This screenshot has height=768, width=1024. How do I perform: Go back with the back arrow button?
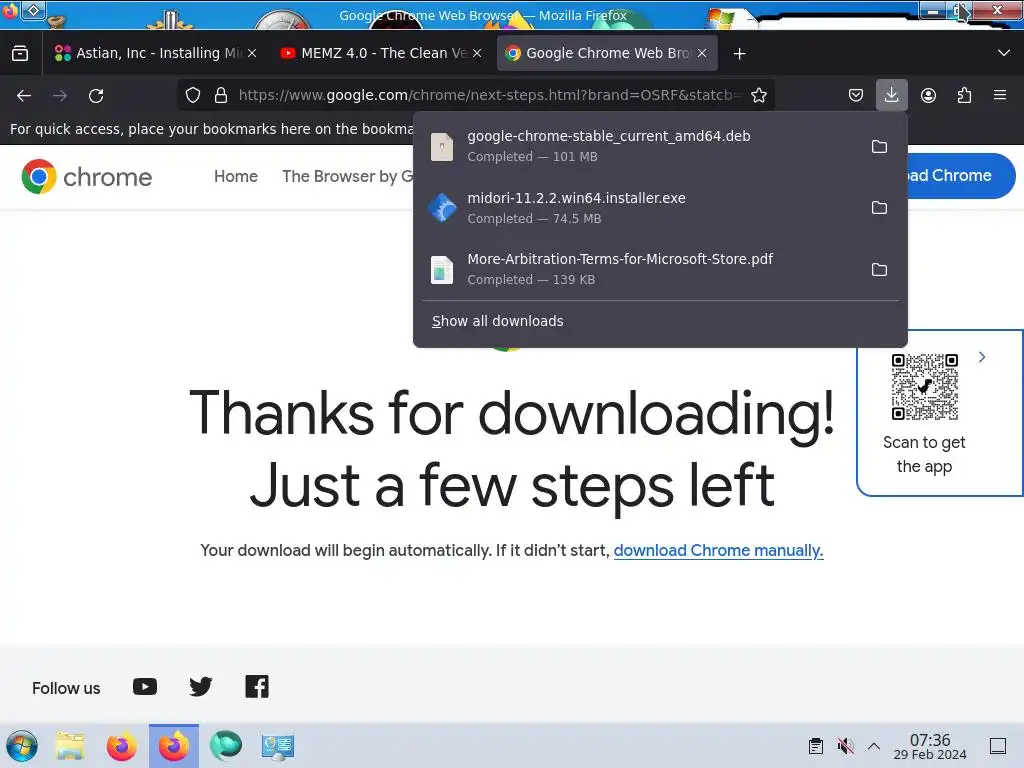pyautogui.click(x=24, y=95)
